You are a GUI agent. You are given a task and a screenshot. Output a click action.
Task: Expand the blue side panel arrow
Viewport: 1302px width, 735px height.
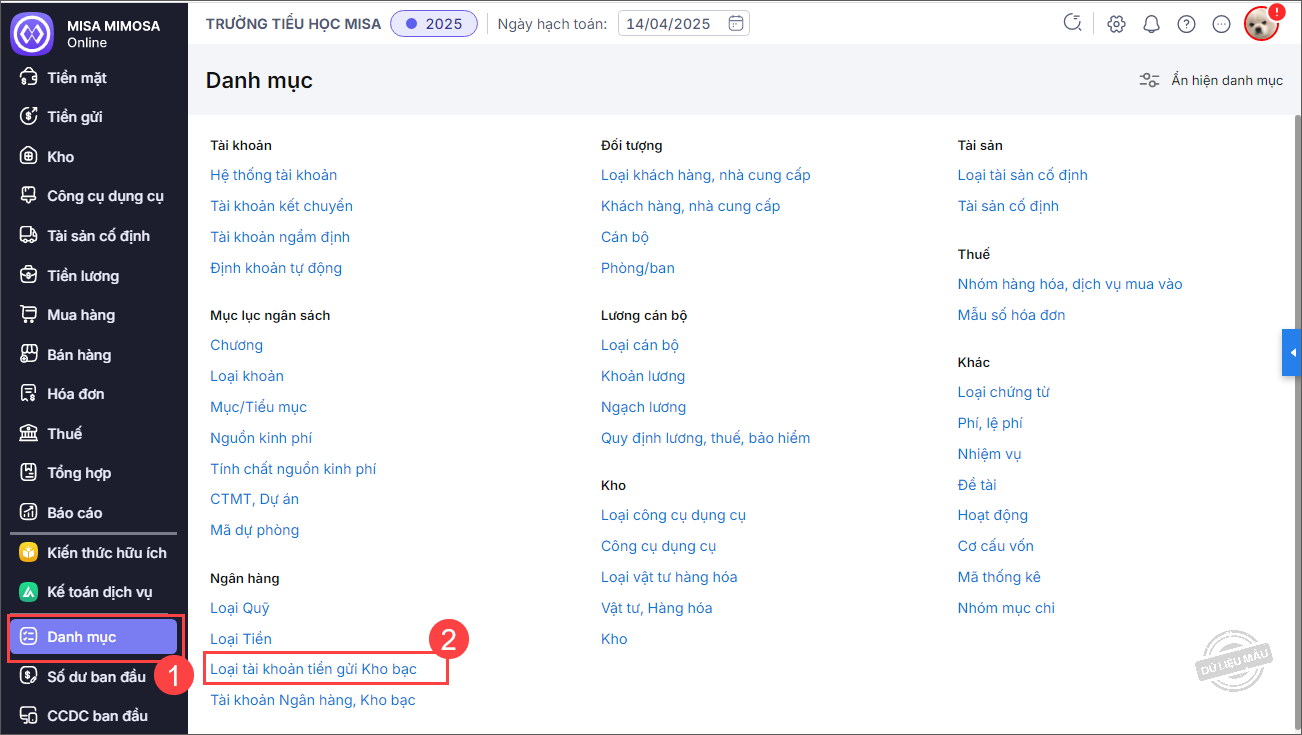[1292, 353]
